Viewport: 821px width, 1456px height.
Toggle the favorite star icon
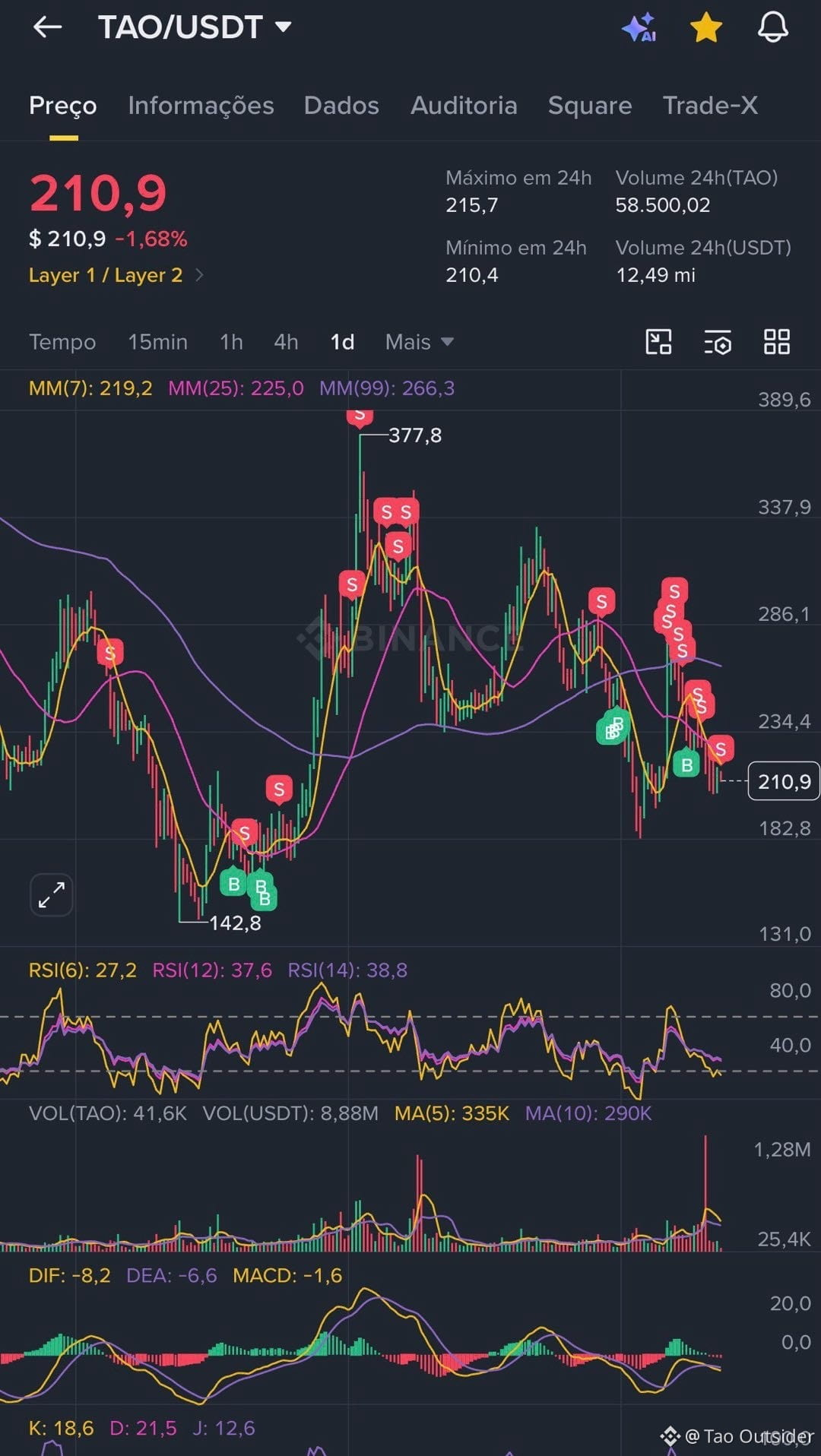[x=705, y=27]
